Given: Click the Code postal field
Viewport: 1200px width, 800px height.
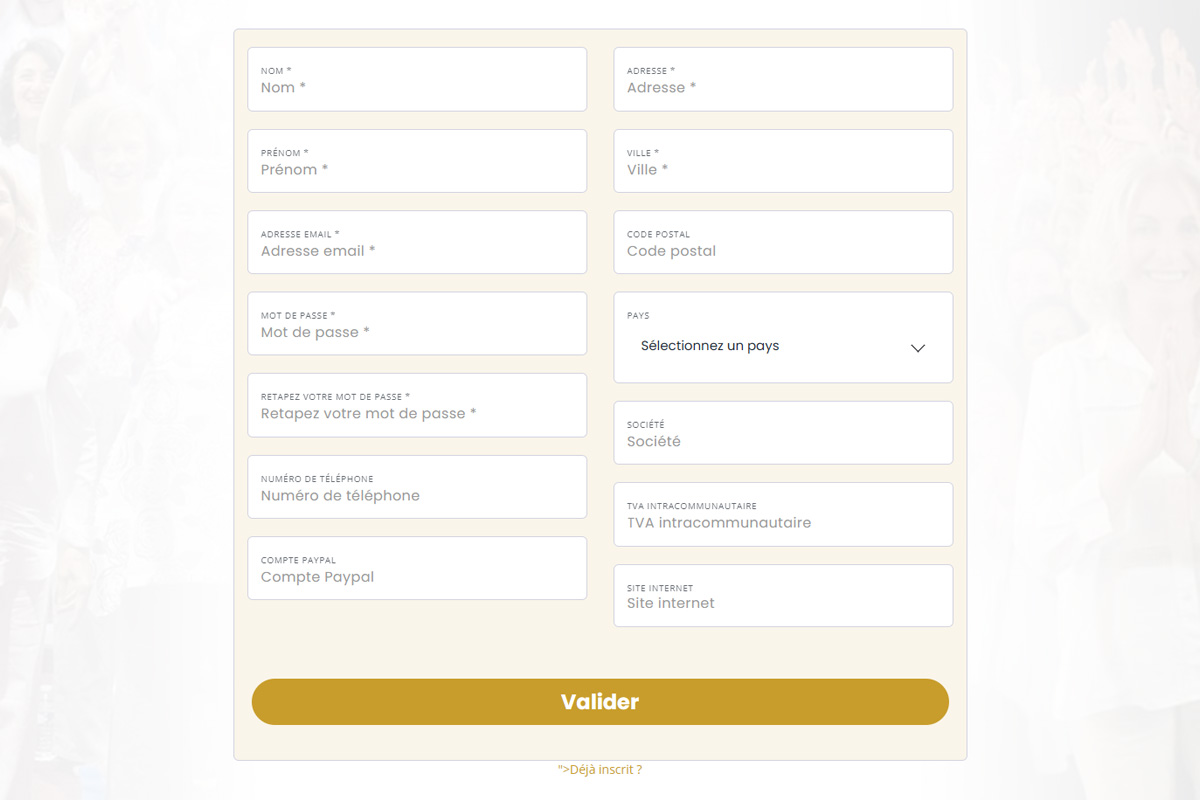Looking at the screenshot, I should [782, 251].
